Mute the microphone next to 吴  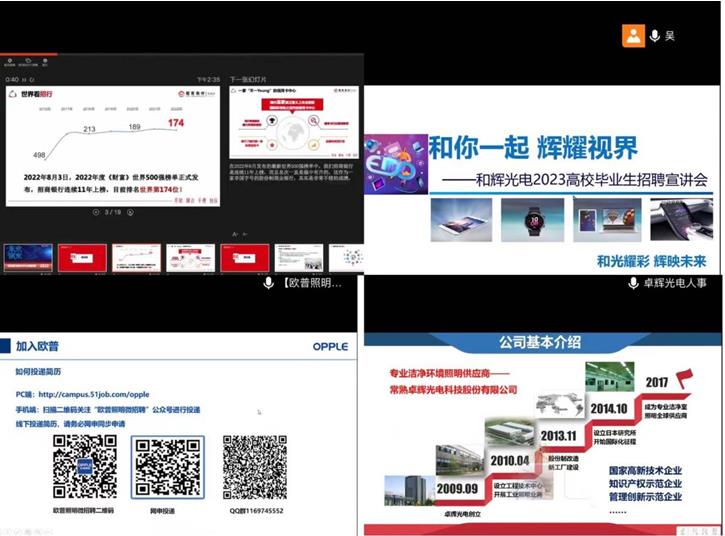point(655,36)
